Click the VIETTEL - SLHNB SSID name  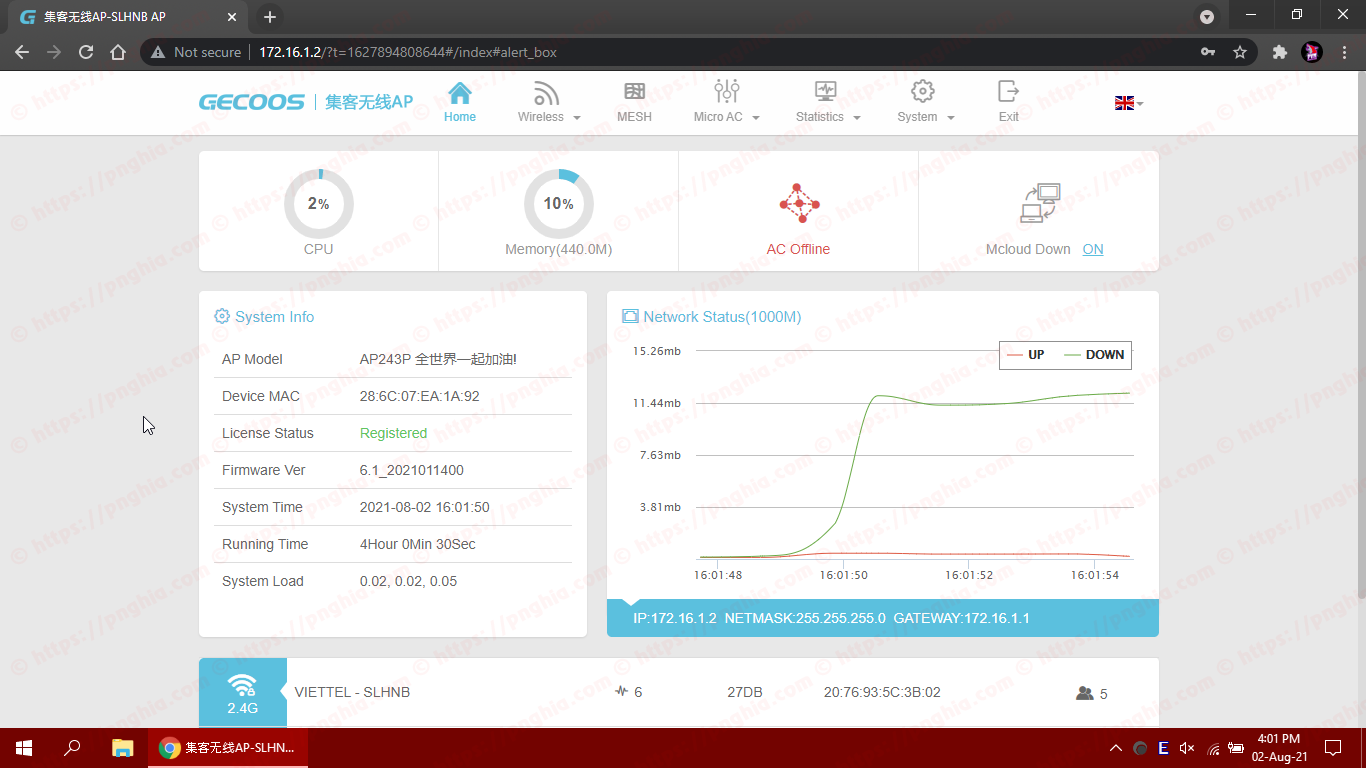coord(352,692)
